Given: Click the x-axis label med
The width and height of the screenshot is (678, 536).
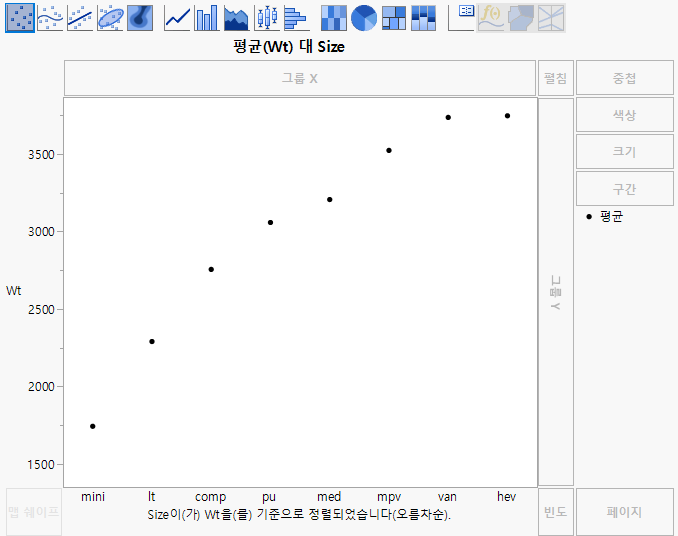Looking at the screenshot, I should pyautogui.click(x=329, y=497).
